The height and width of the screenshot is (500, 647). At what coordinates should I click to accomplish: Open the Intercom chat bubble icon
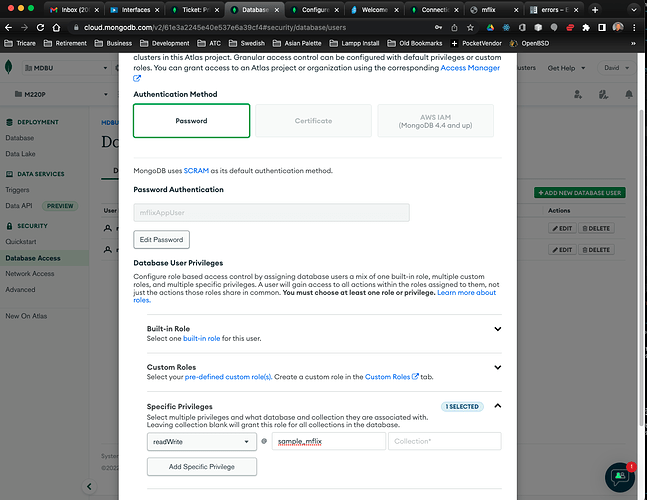(x=619, y=476)
